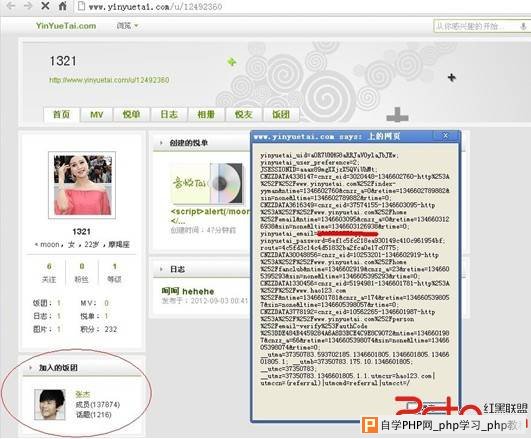Viewport: 531px width, 439px height.
Task: Click the browser back arrow
Action: click(x=11, y=6)
